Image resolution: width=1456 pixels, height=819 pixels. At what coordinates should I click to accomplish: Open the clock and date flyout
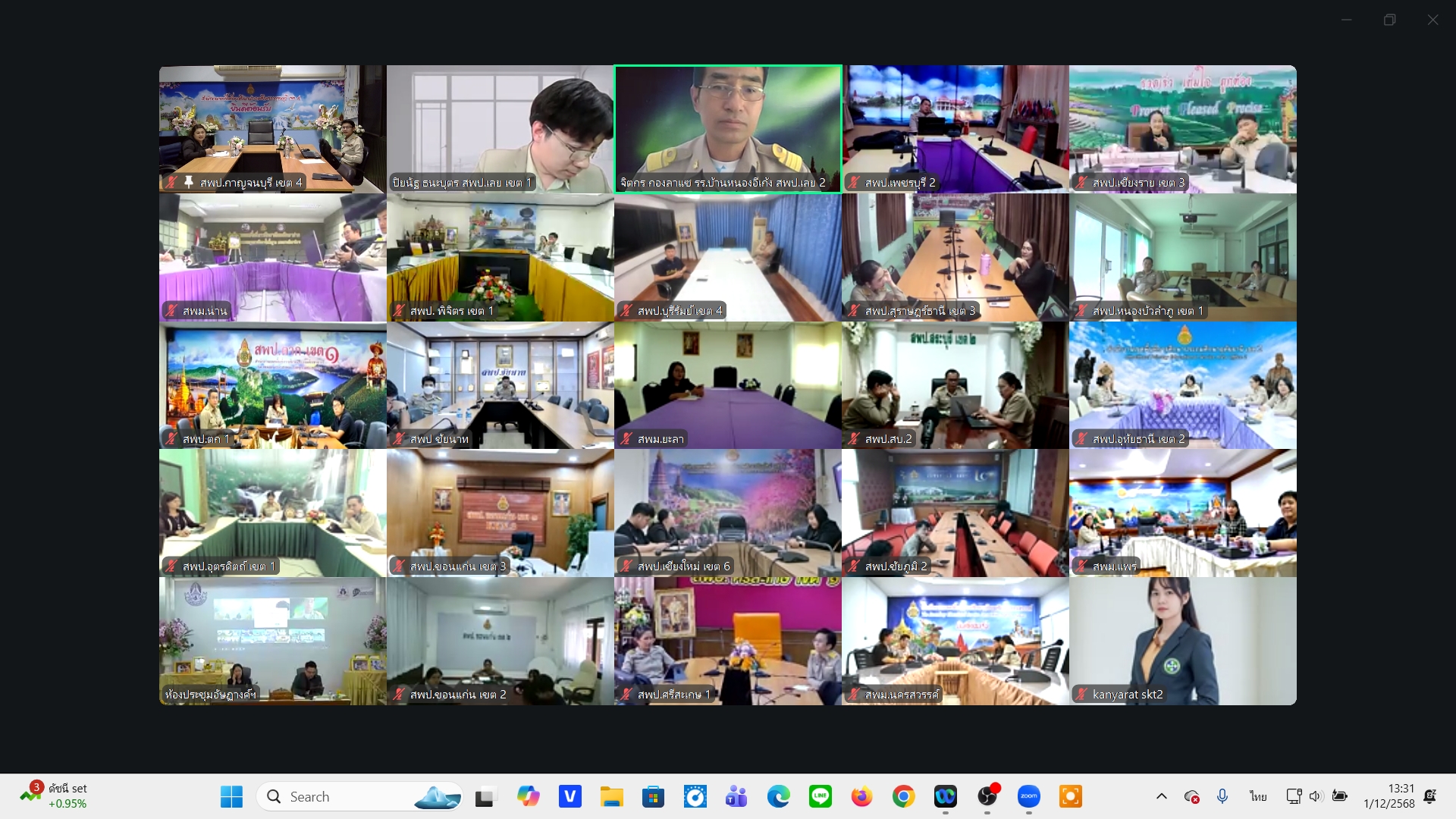[x=1389, y=796]
